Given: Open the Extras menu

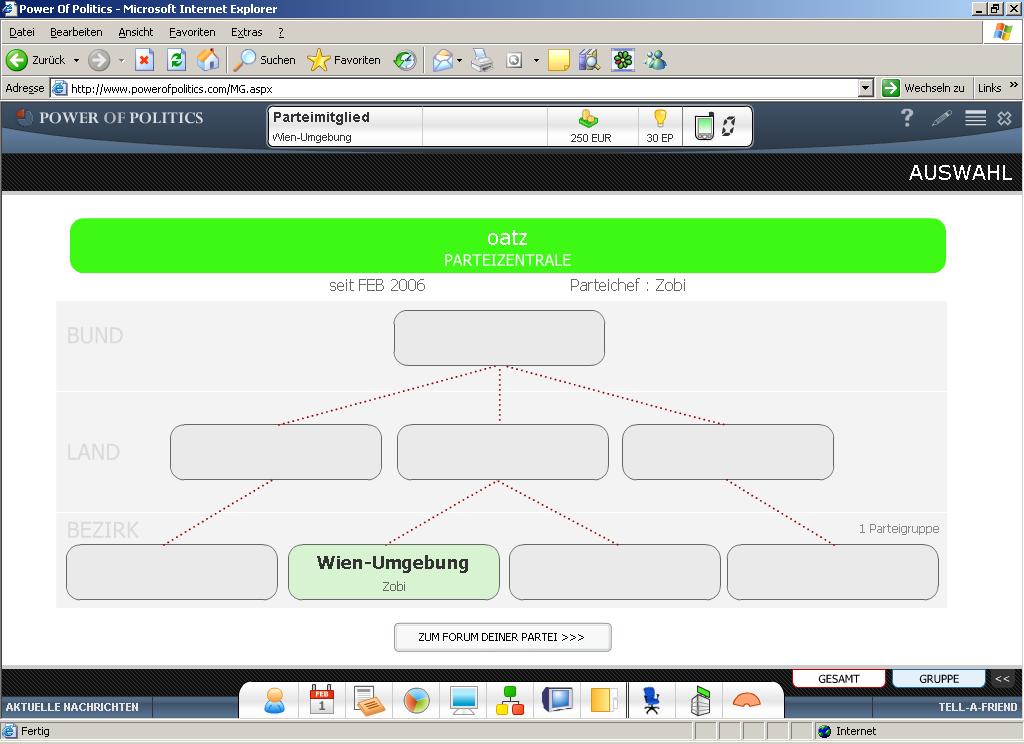Looking at the screenshot, I should (246, 32).
